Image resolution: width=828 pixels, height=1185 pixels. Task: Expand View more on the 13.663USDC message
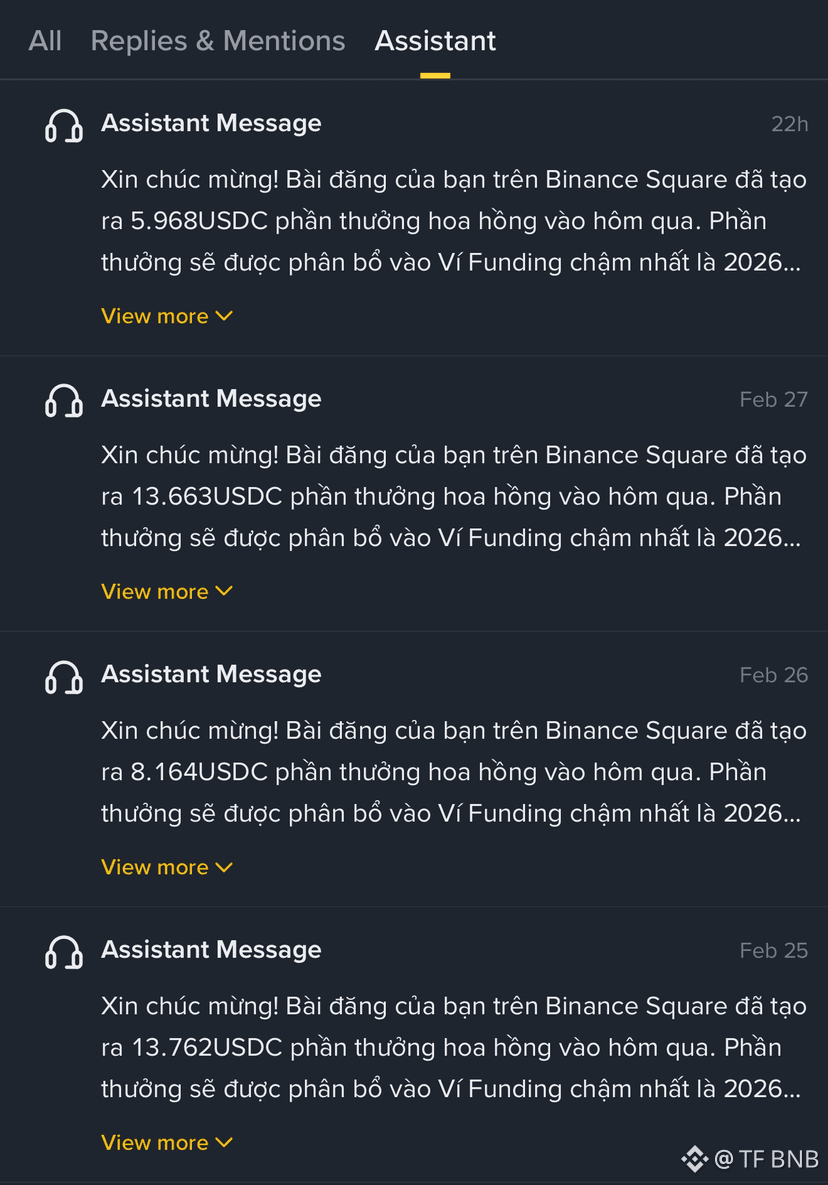(x=167, y=591)
